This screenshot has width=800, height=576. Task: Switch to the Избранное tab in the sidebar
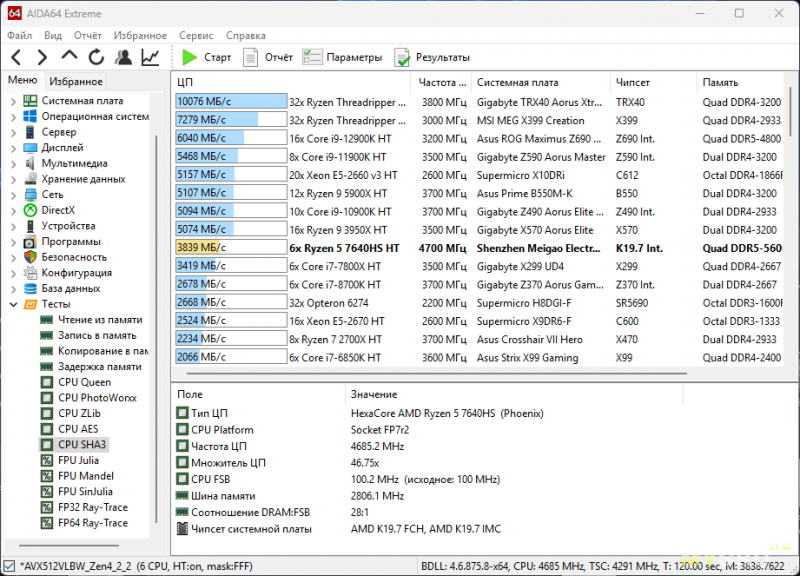tap(76, 81)
